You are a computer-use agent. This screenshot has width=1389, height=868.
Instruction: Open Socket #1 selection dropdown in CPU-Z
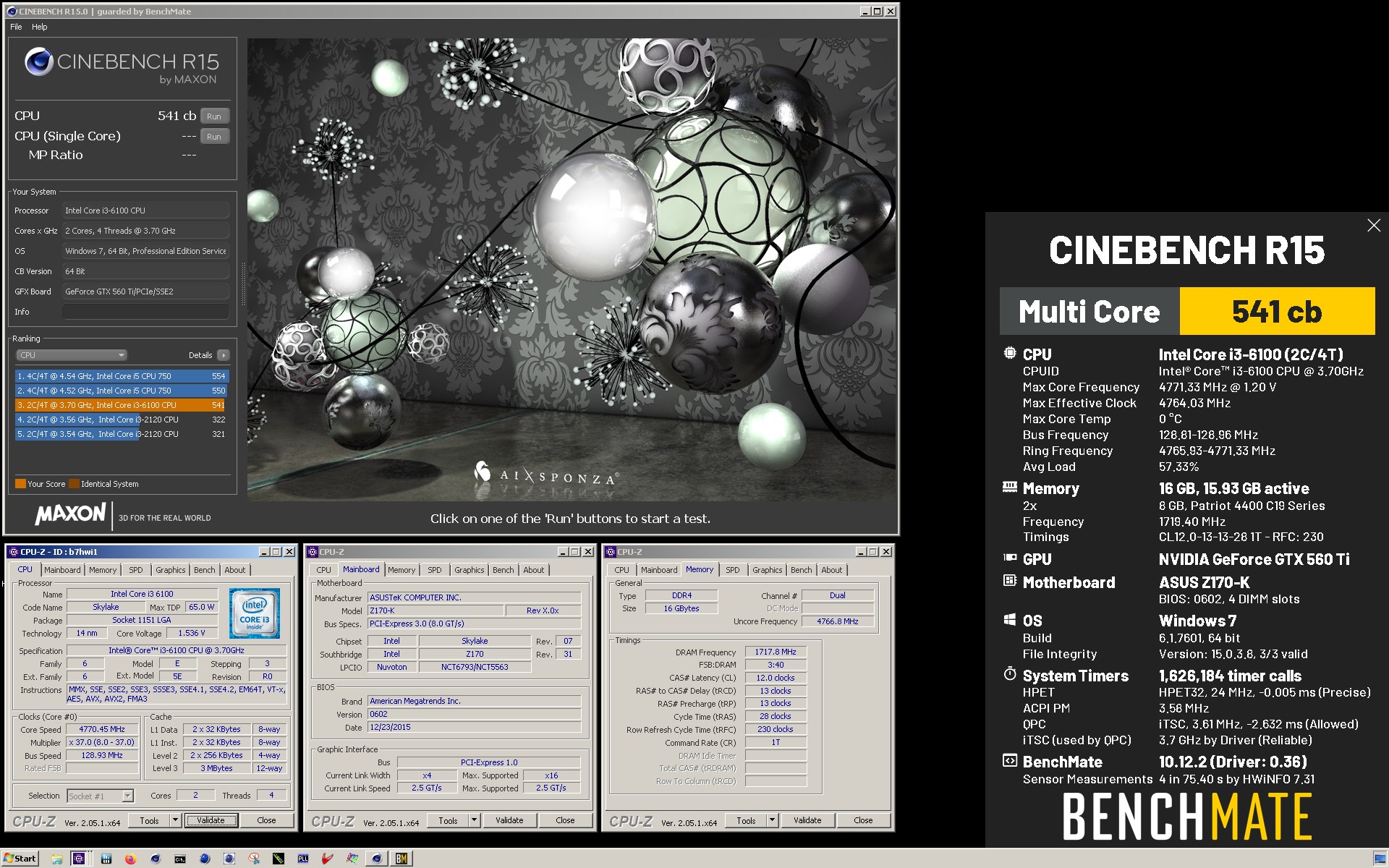tap(100, 796)
